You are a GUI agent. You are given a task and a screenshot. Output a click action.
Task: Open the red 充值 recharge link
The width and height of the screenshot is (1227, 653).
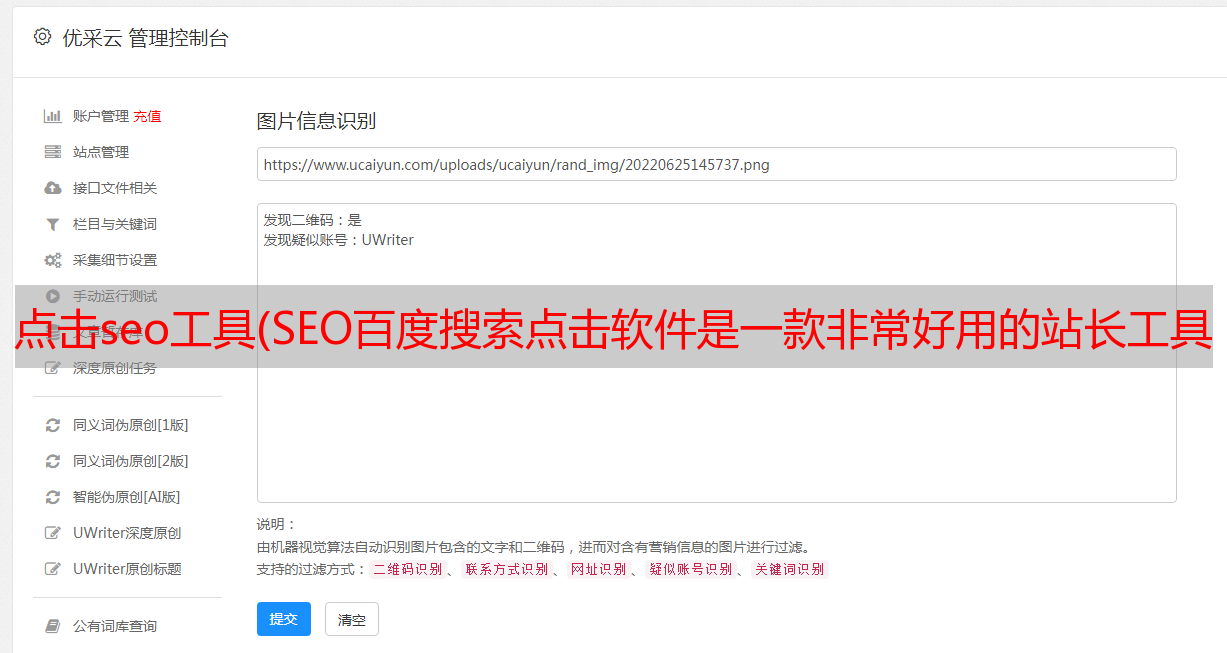pos(147,116)
